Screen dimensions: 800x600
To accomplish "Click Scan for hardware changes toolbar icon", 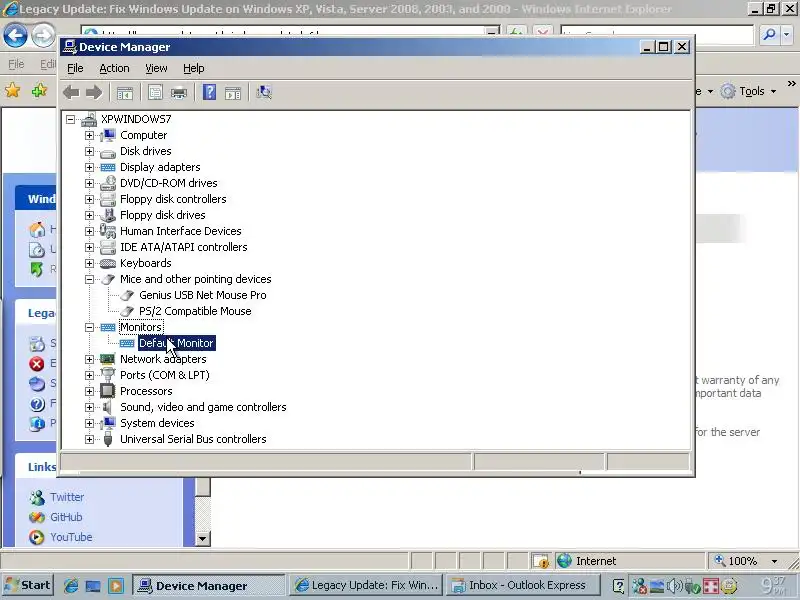I will tap(264, 93).
